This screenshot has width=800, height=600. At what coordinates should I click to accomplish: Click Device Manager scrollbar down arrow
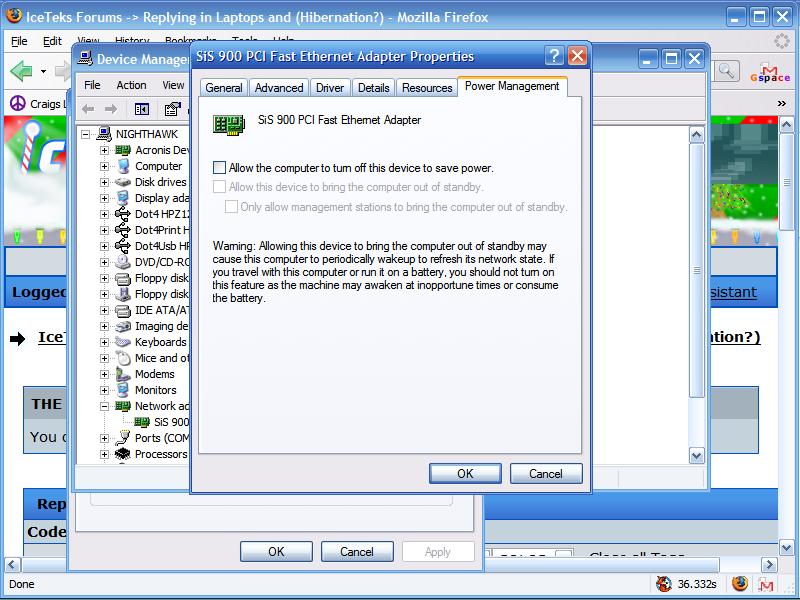[x=696, y=455]
